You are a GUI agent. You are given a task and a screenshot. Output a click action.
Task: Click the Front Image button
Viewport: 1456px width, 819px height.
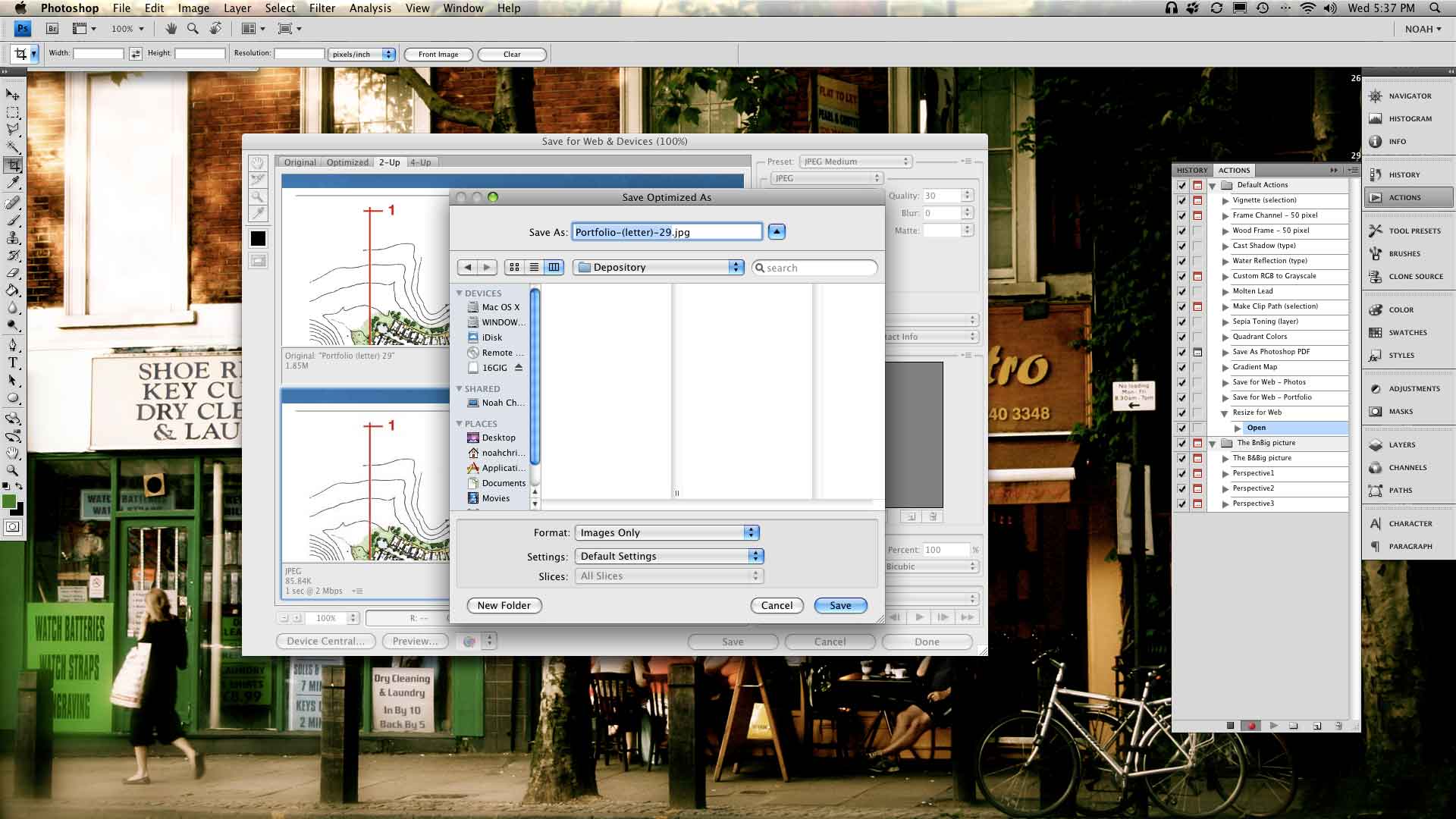(x=438, y=54)
